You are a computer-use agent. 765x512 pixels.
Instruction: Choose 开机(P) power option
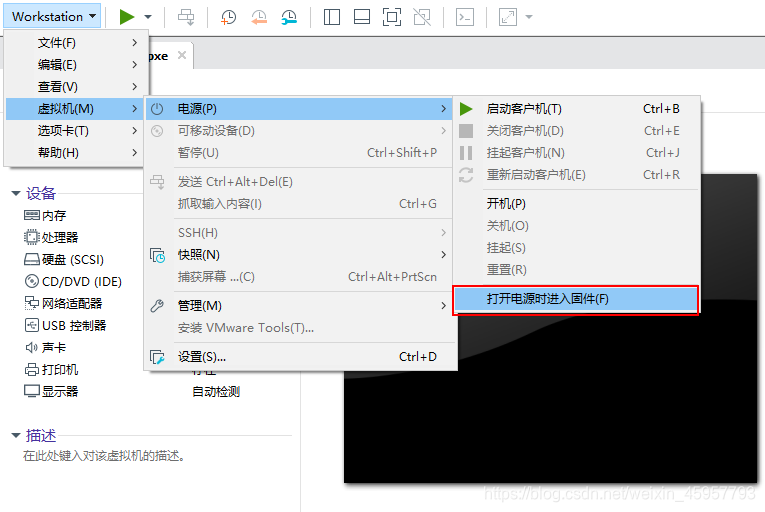pos(577,204)
